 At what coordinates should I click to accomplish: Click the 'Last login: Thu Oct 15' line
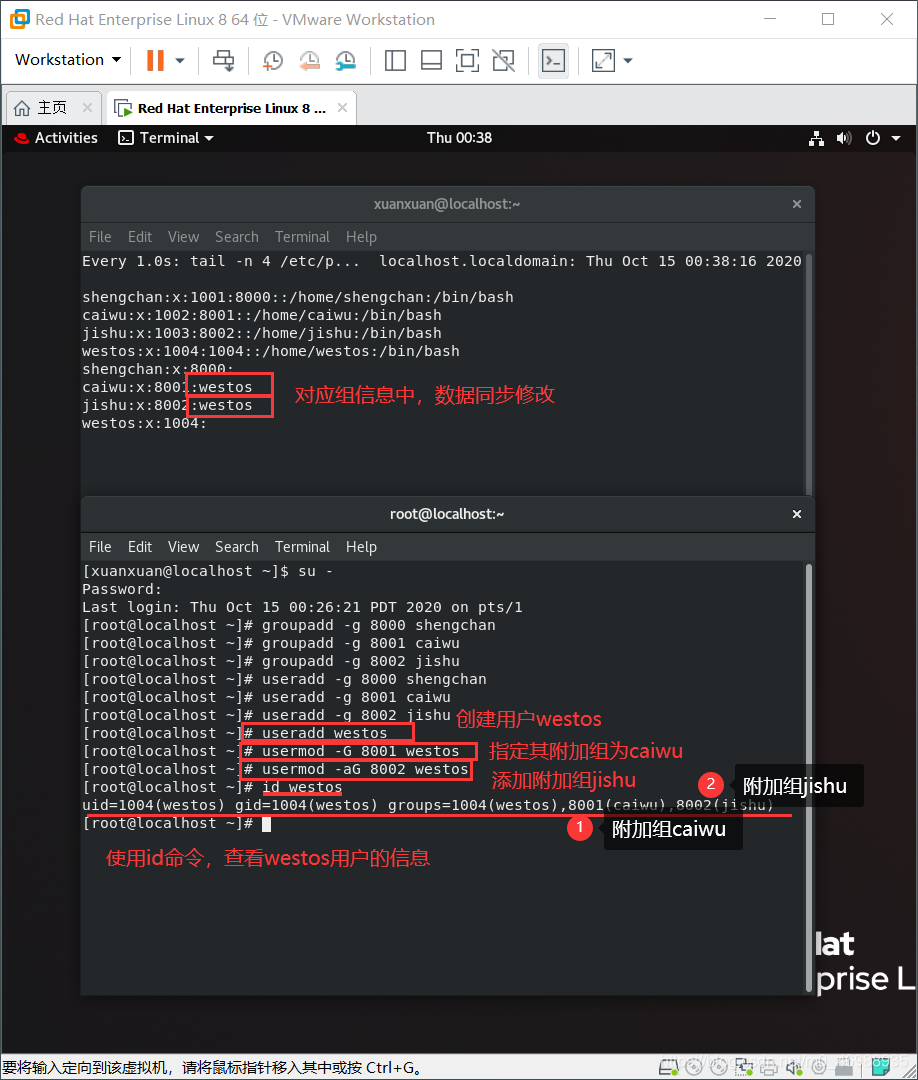click(x=302, y=608)
